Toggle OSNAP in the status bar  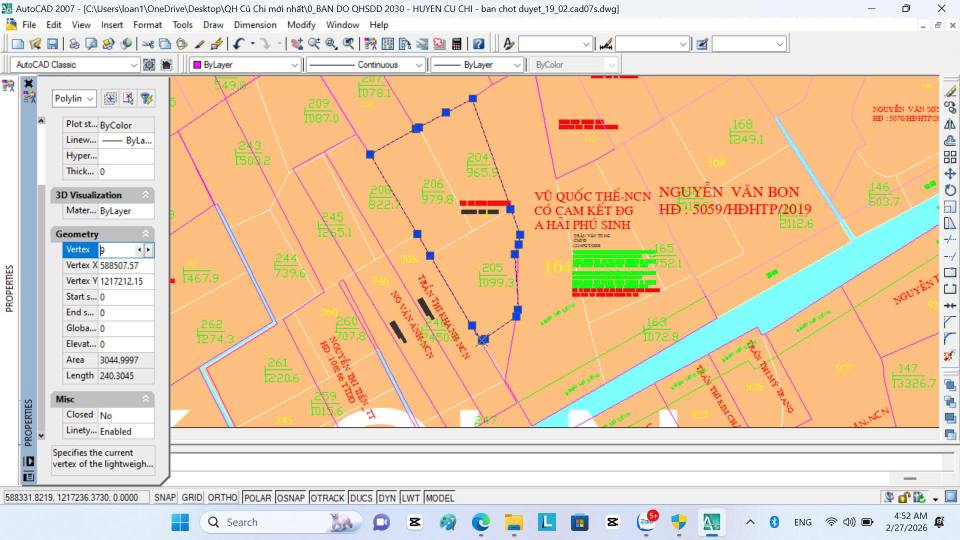291,497
